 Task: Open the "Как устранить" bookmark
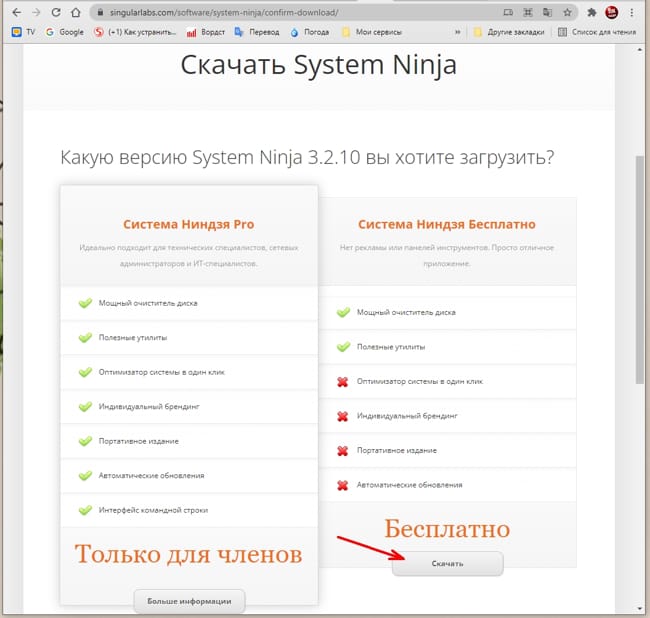pyautogui.click(x=135, y=32)
